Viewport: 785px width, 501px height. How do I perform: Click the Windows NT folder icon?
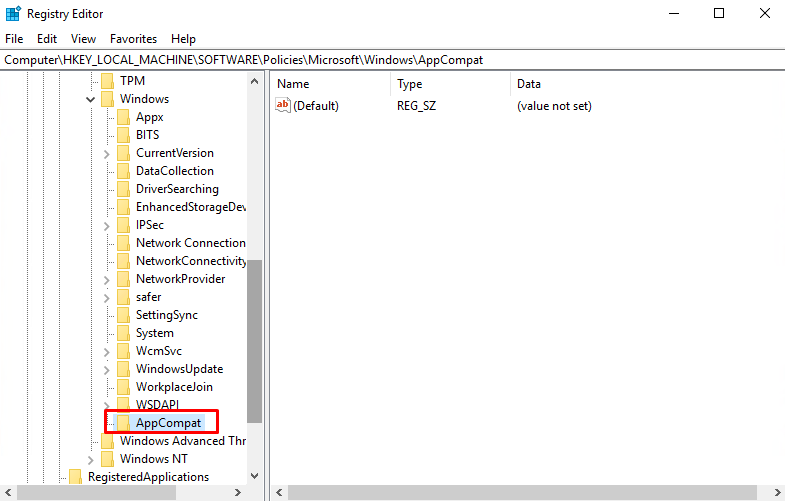[107, 459]
